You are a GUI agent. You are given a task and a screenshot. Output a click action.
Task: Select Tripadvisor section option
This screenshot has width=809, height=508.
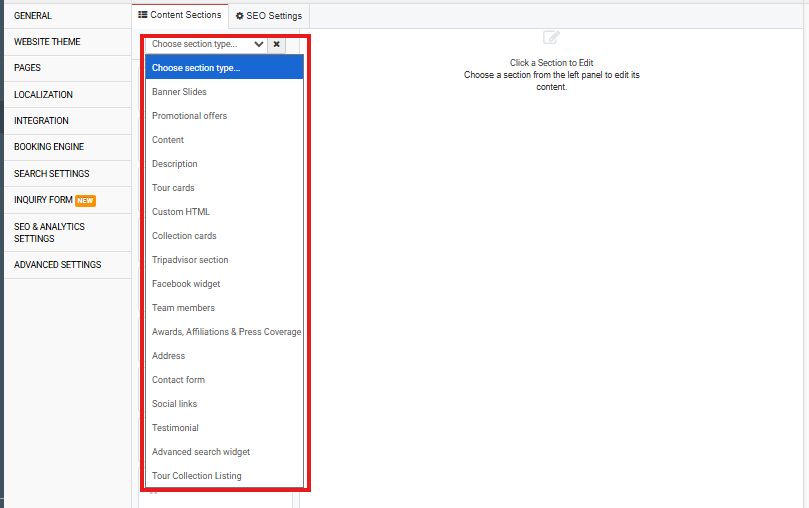click(x=190, y=260)
